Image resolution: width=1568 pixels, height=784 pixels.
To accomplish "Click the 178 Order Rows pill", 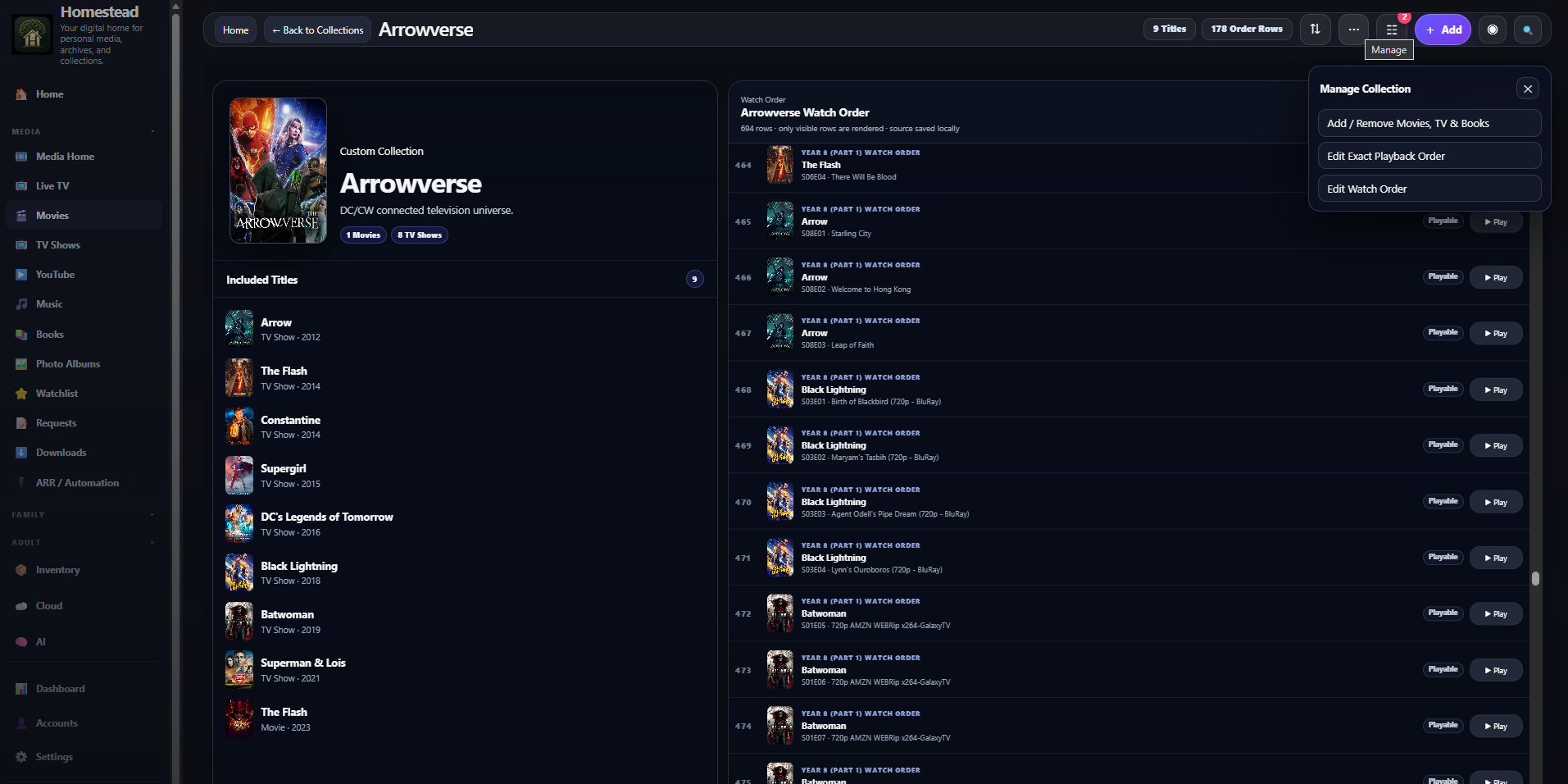I will [1247, 29].
